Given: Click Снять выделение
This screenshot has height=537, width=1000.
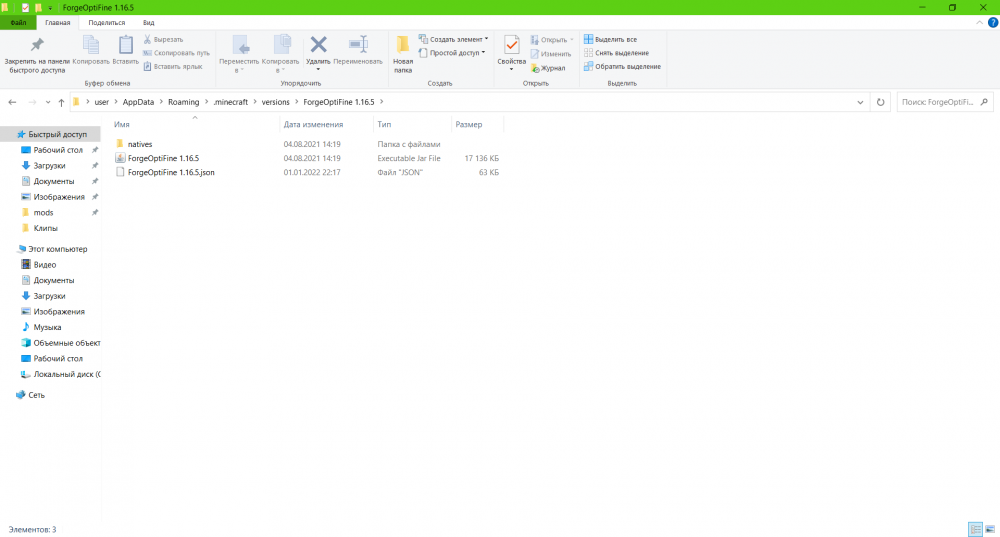Looking at the screenshot, I should (616, 53).
